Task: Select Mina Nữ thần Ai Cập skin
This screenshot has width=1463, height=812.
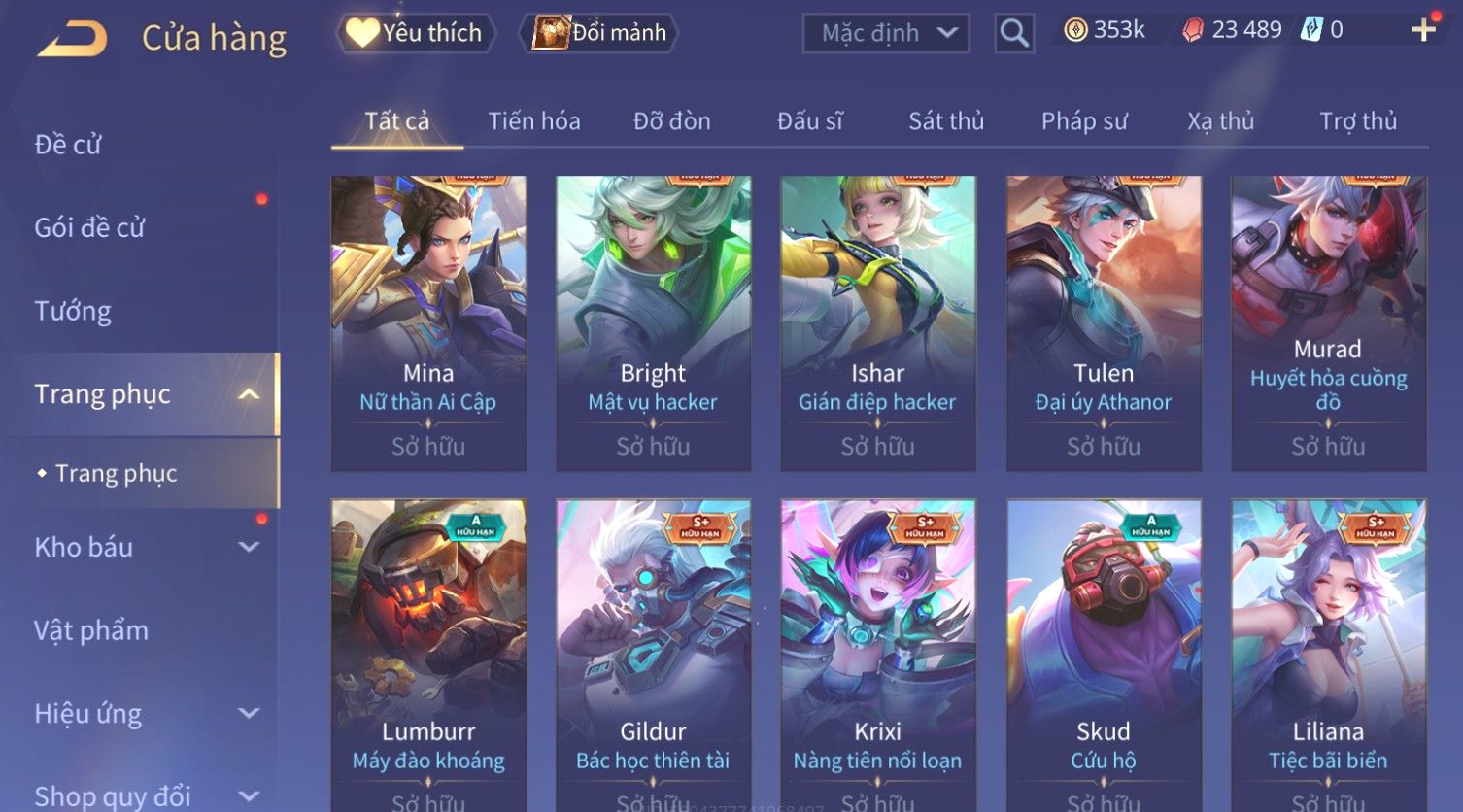Action: (x=428, y=323)
